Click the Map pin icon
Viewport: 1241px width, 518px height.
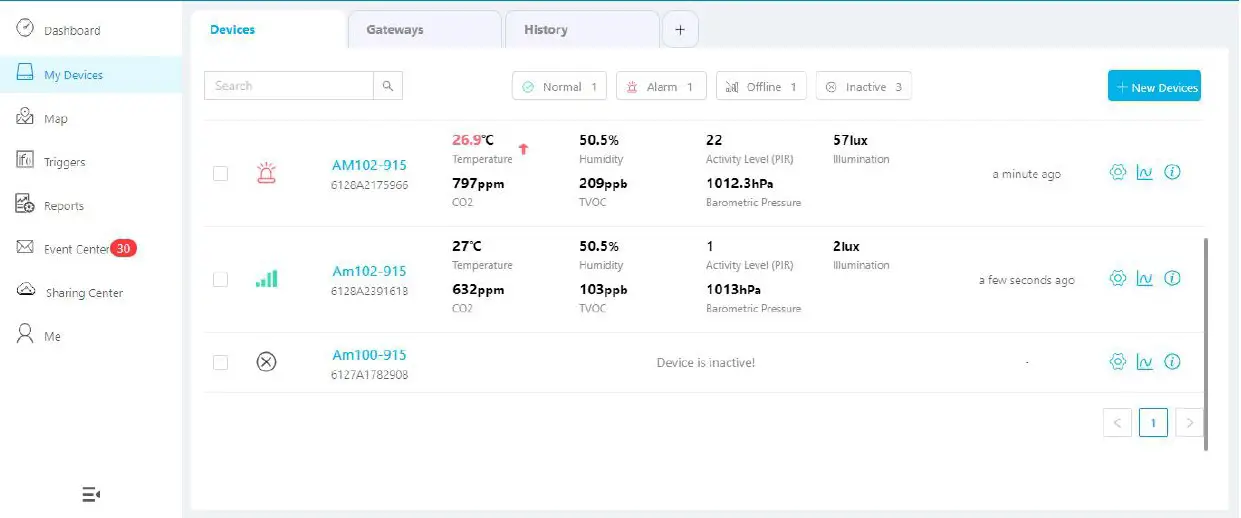click(x=26, y=117)
